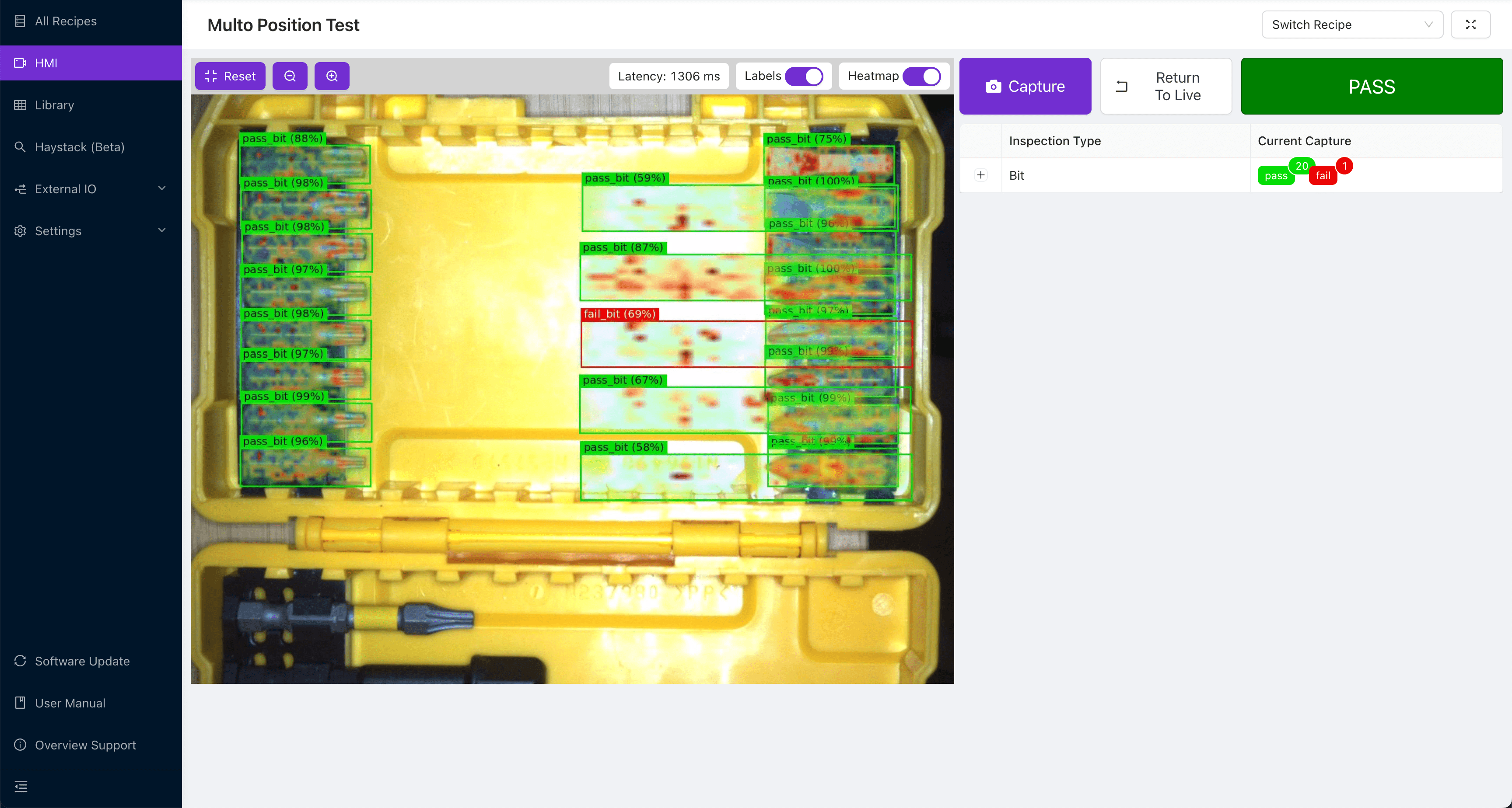The height and width of the screenshot is (808, 1512).
Task: Turn off the Labels switch
Action: tap(804, 76)
